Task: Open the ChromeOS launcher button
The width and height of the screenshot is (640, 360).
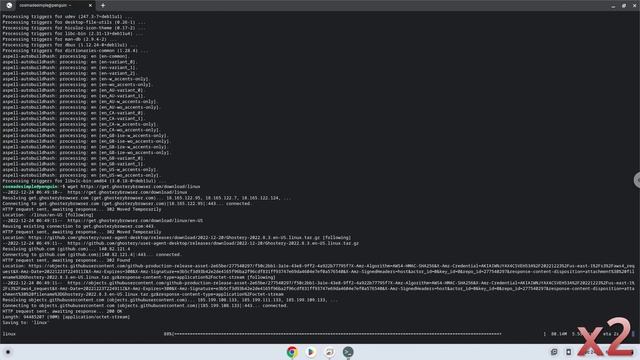Action: coord(8,352)
